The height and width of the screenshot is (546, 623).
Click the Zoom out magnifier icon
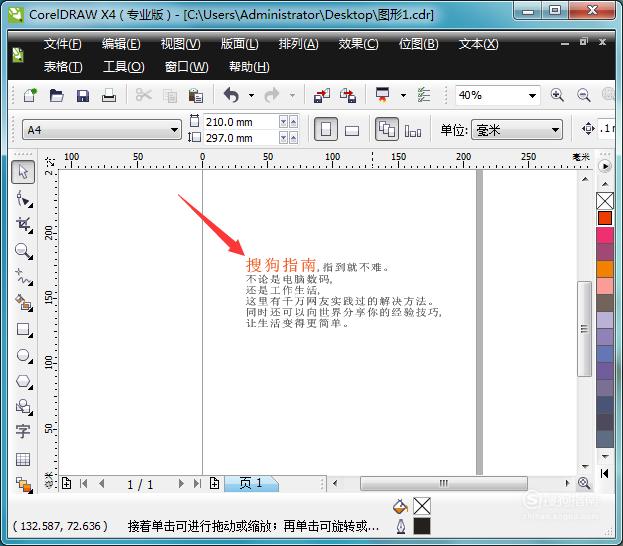pos(583,95)
